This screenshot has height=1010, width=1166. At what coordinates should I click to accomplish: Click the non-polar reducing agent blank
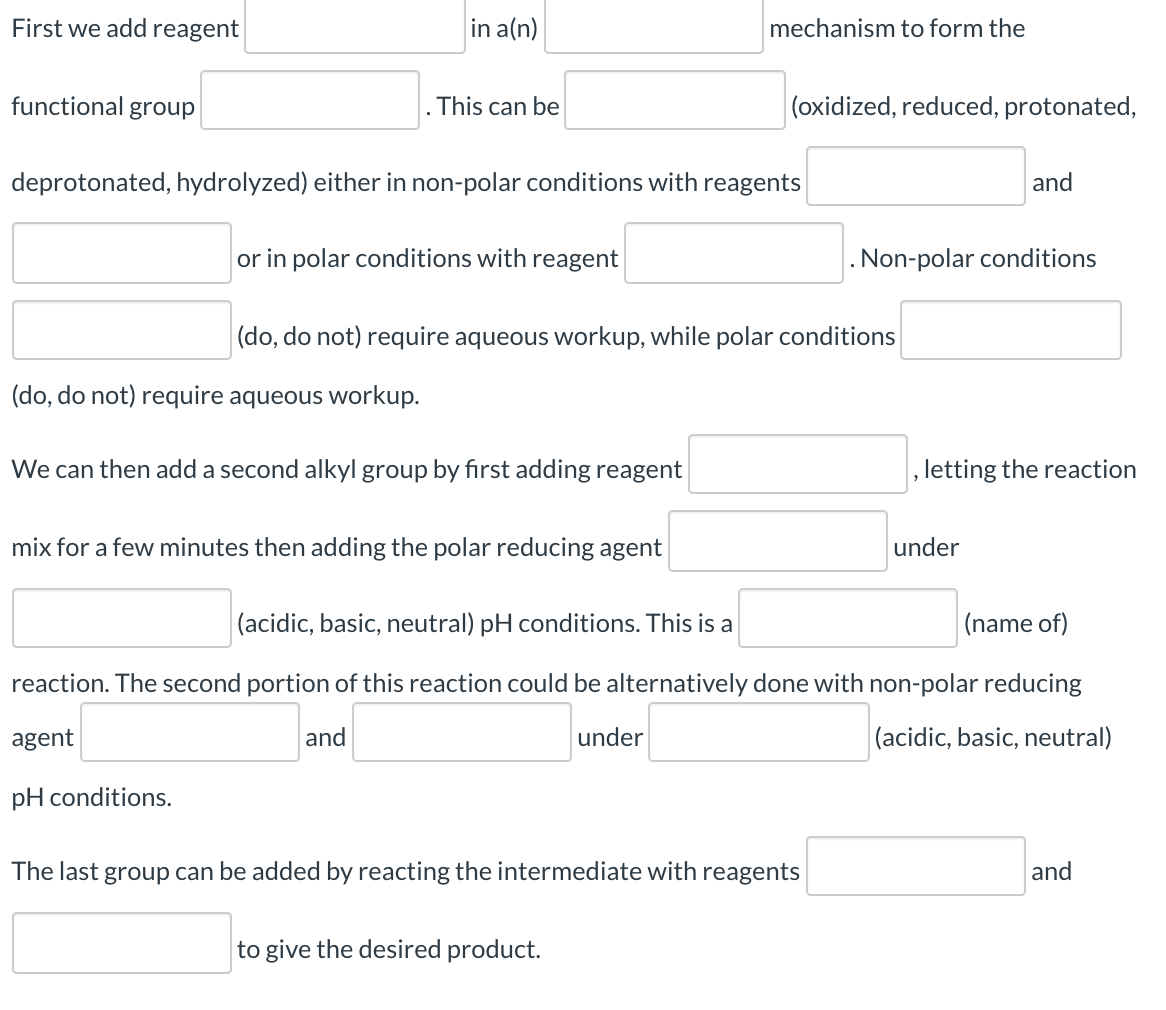point(189,732)
